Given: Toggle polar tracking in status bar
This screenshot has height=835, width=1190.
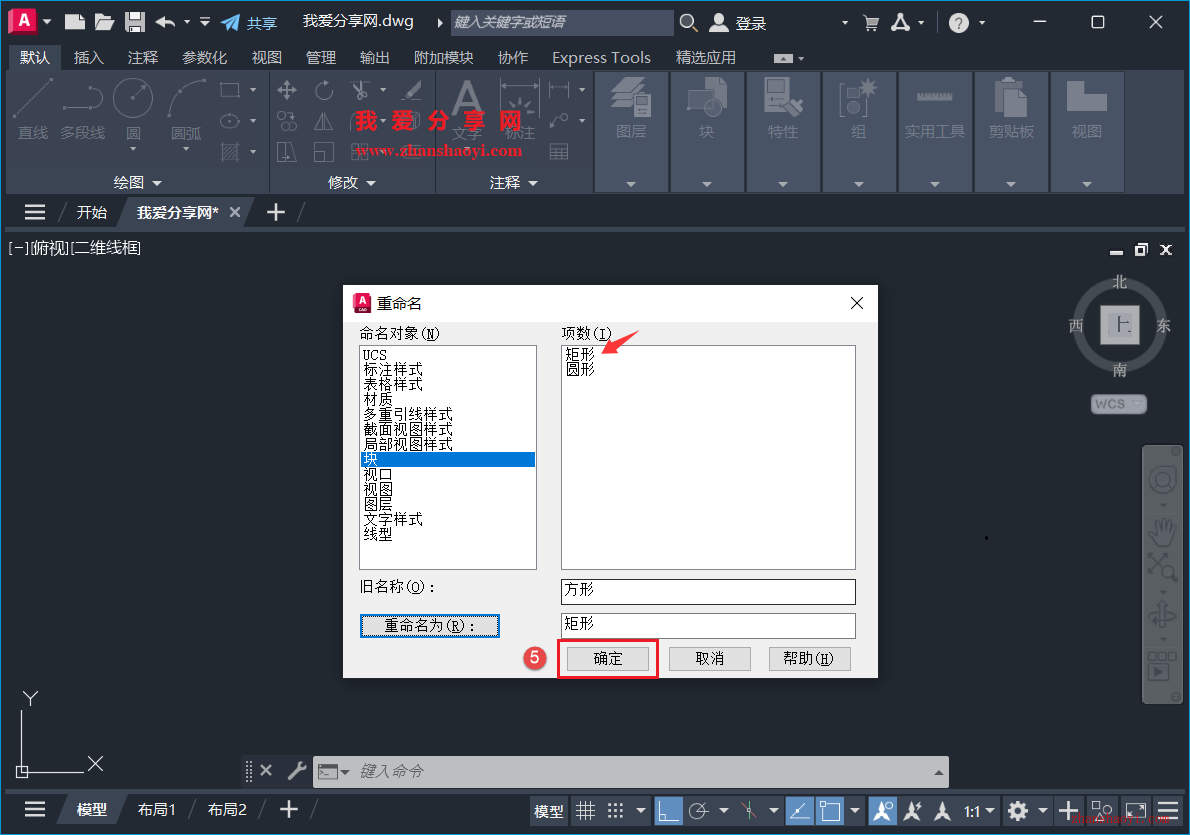Looking at the screenshot, I should click(x=698, y=811).
